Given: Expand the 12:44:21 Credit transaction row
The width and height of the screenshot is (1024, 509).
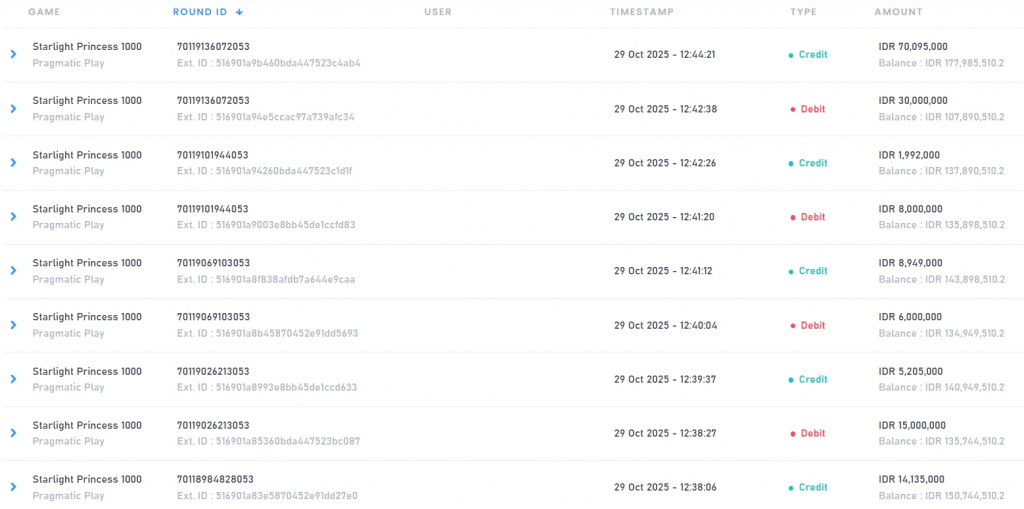Looking at the screenshot, I should click(x=13, y=54).
